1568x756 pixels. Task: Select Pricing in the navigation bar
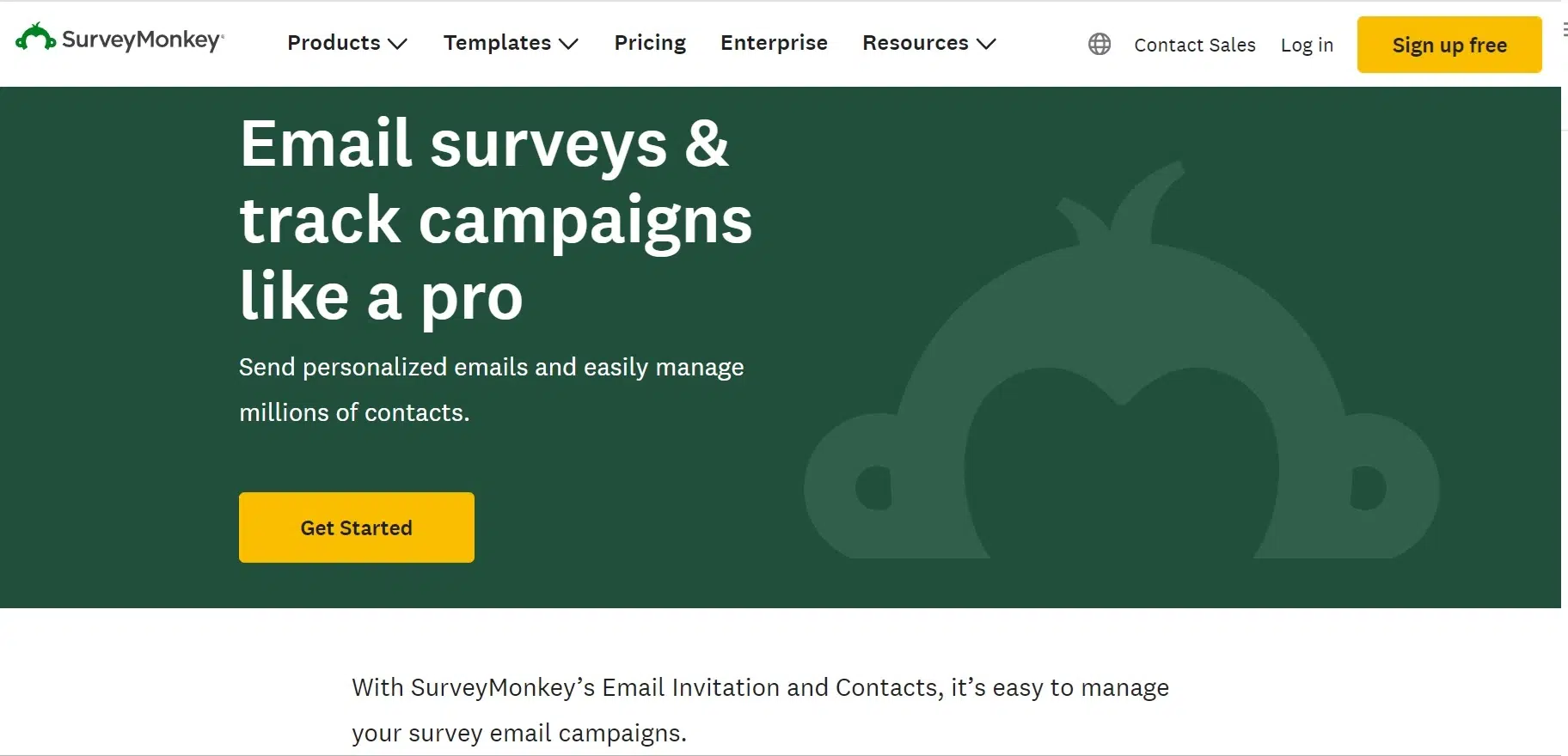650,43
